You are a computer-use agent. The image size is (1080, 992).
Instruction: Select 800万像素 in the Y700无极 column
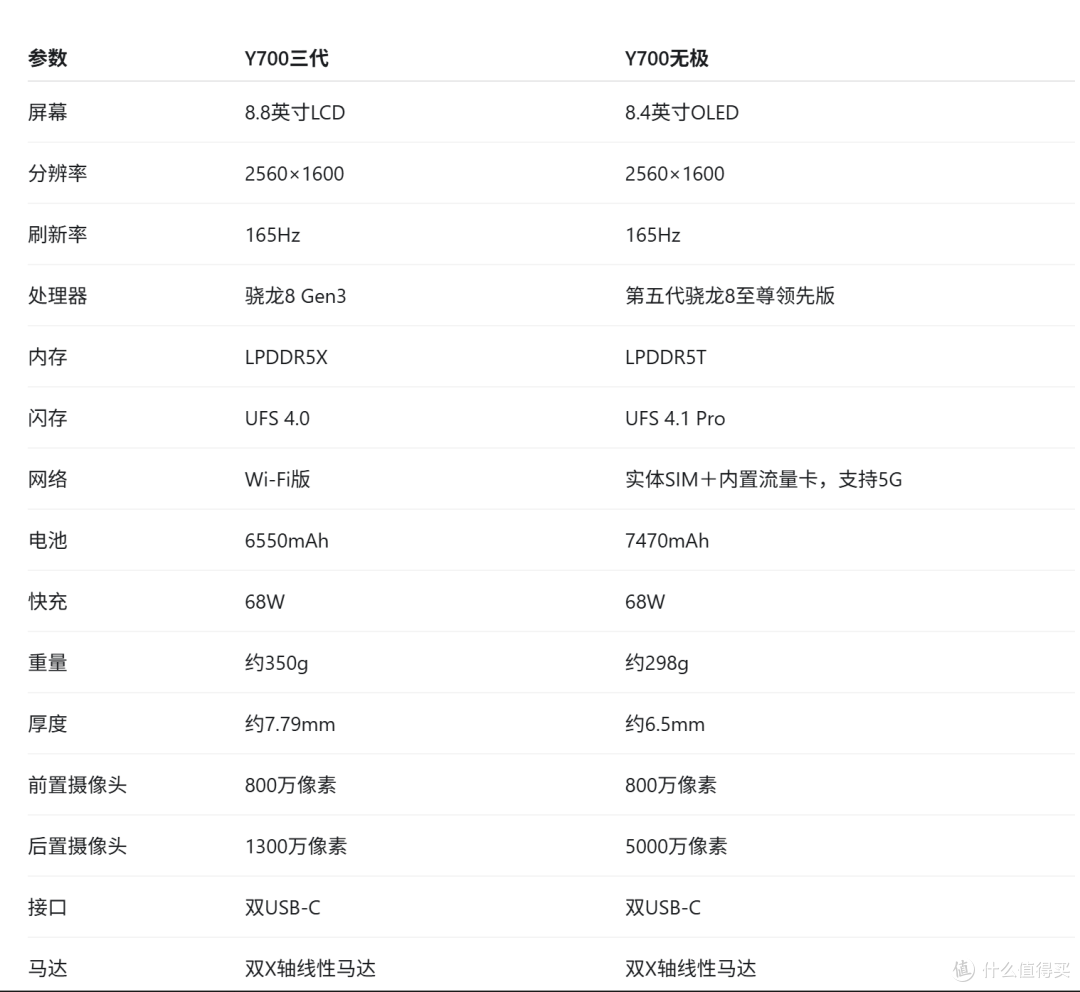pyautogui.click(x=671, y=785)
